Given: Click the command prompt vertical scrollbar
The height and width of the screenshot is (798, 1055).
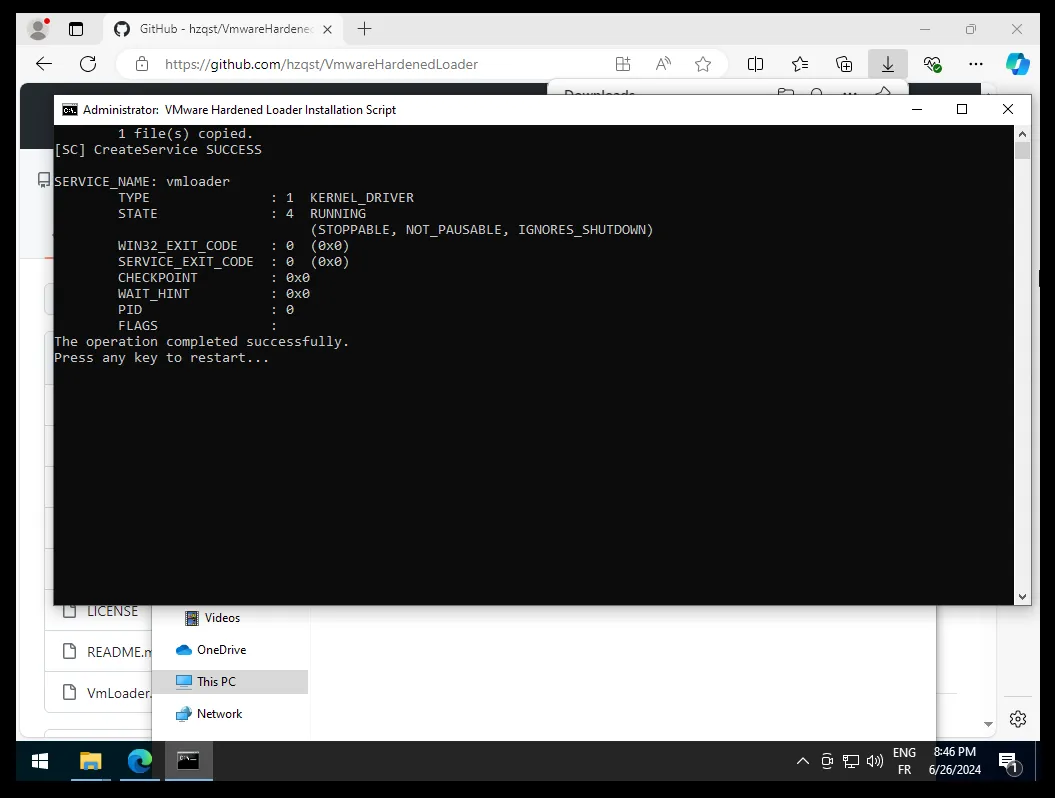Looking at the screenshot, I should tap(1022, 370).
